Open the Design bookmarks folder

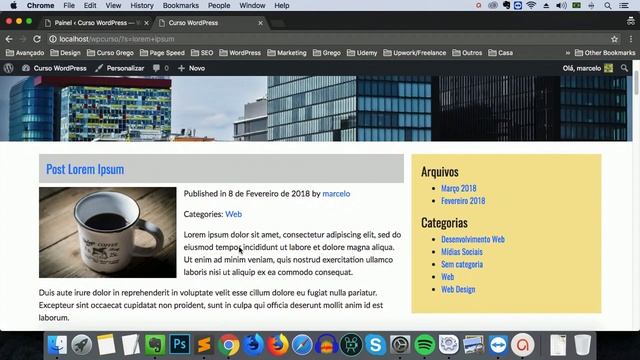[x=65, y=53]
